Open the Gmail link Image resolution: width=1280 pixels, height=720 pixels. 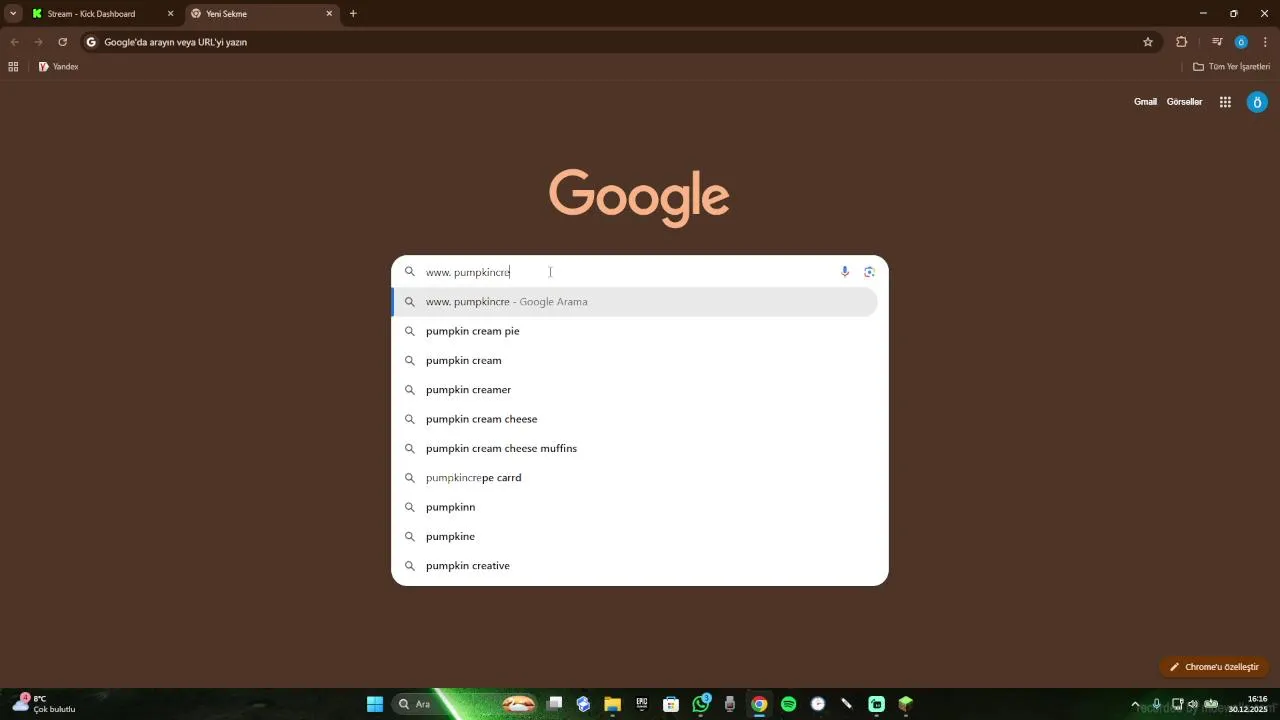pyautogui.click(x=1145, y=102)
